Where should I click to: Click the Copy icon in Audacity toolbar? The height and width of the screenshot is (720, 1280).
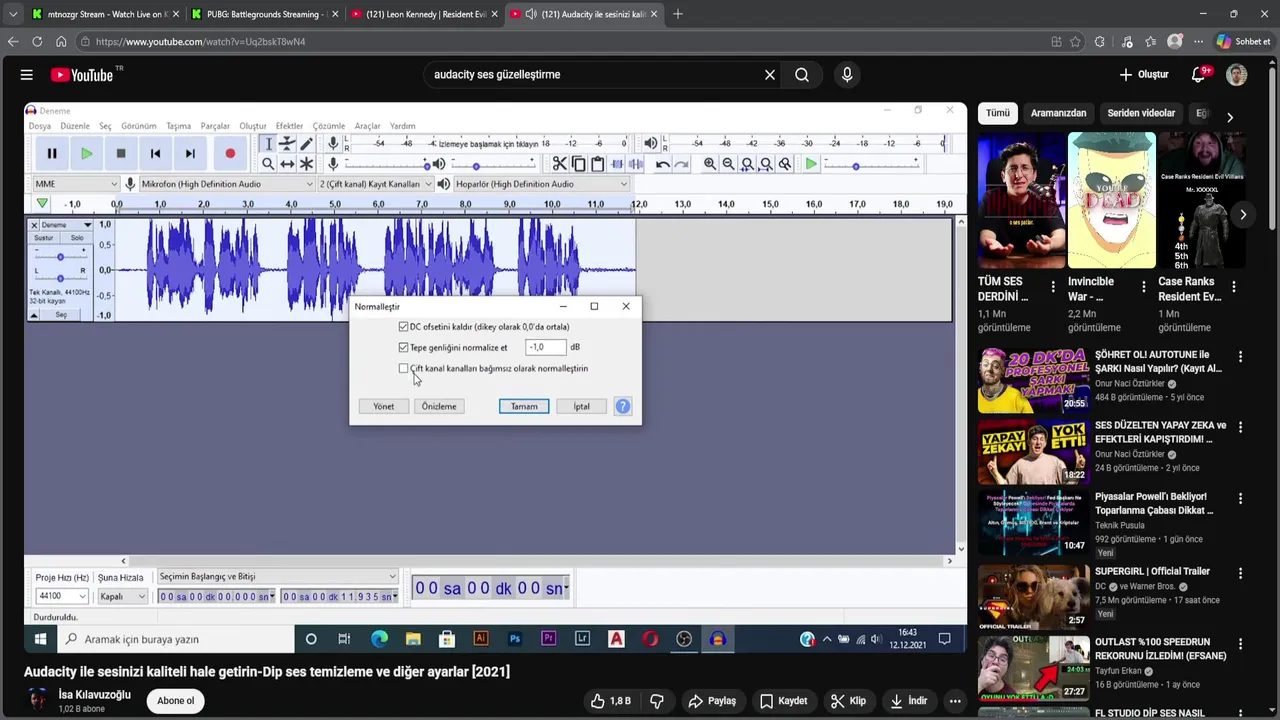[x=579, y=164]
